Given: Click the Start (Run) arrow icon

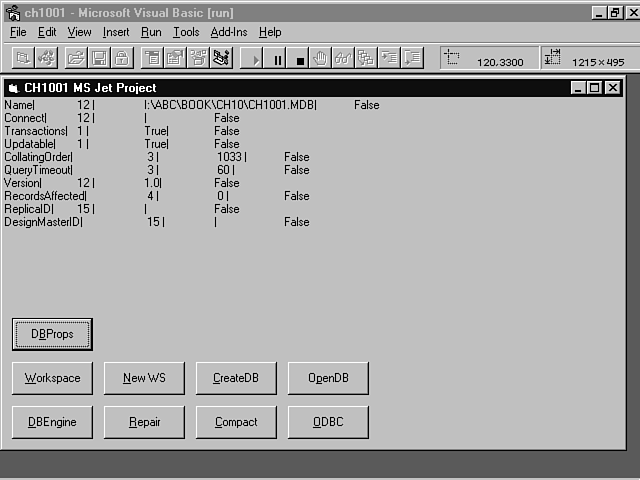Looking at the screenshot, I should tap(256, 59).
